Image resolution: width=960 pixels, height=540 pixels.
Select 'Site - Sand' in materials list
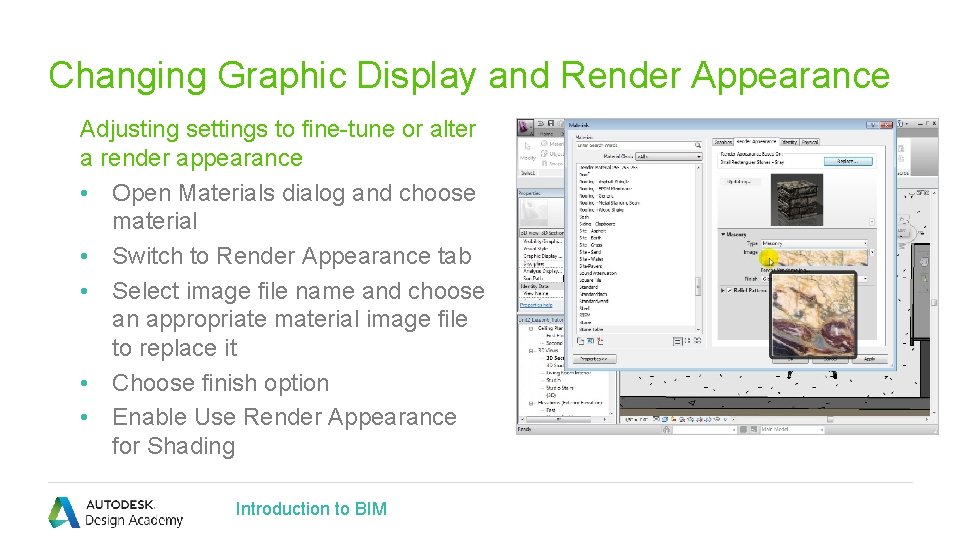click(x=590, y=252)
